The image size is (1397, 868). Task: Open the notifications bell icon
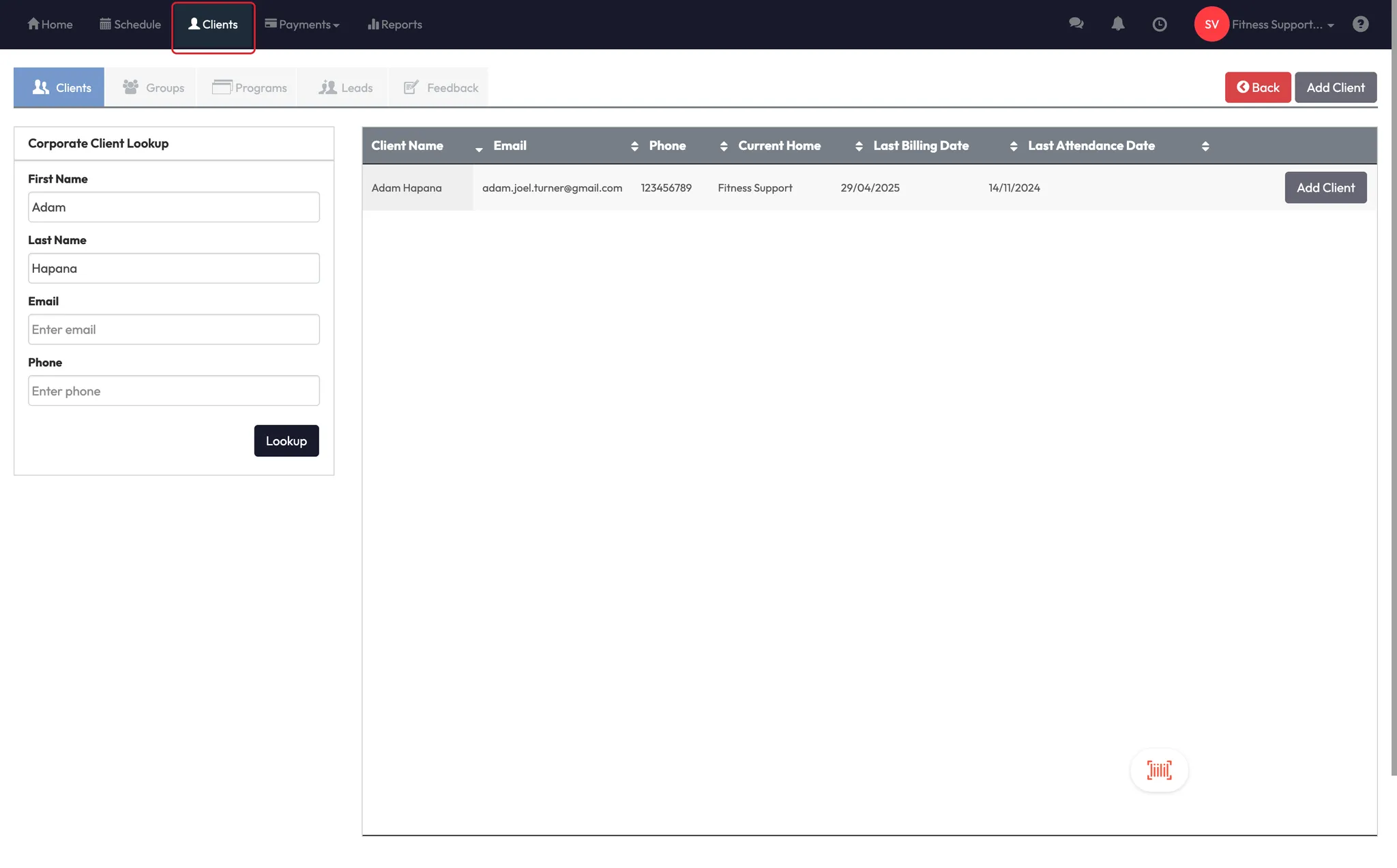[x=1117, y=24]
